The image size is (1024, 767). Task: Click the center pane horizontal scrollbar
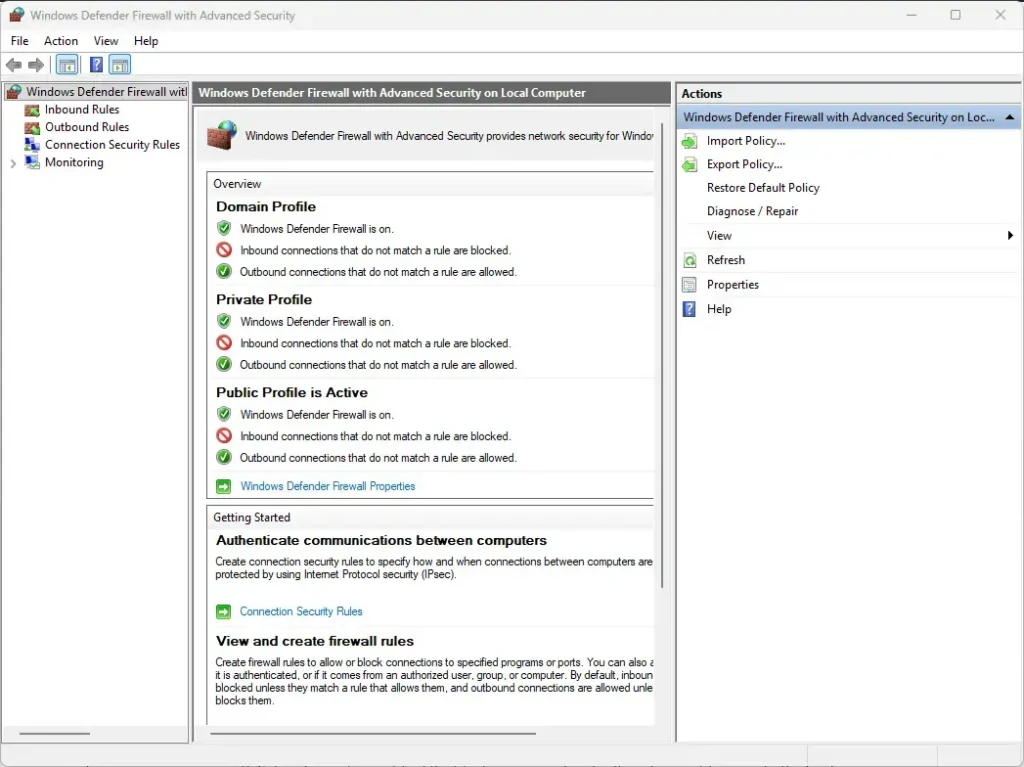pyautogui.click(x=373, y=733)
